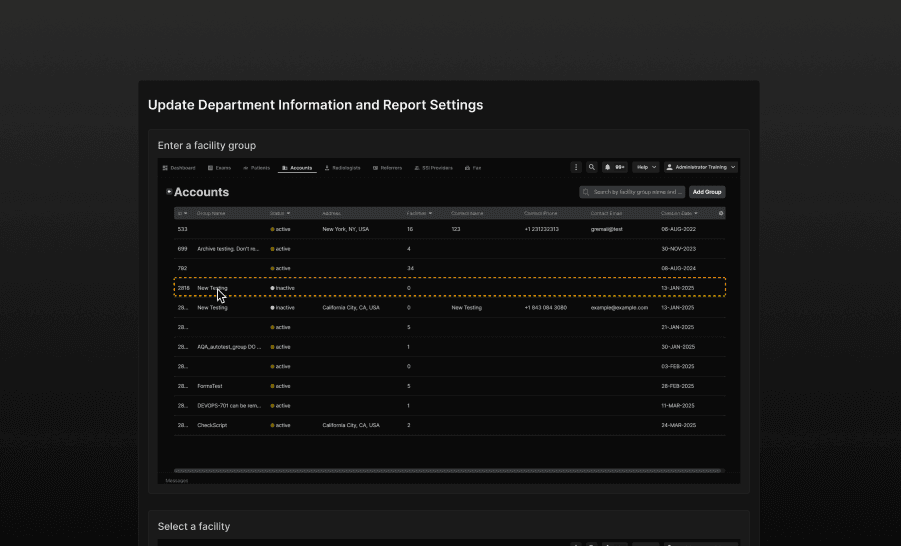This screenshot has width=901, height=546.
Task: Click the facility group search field
Action: (x=632, y=192)
